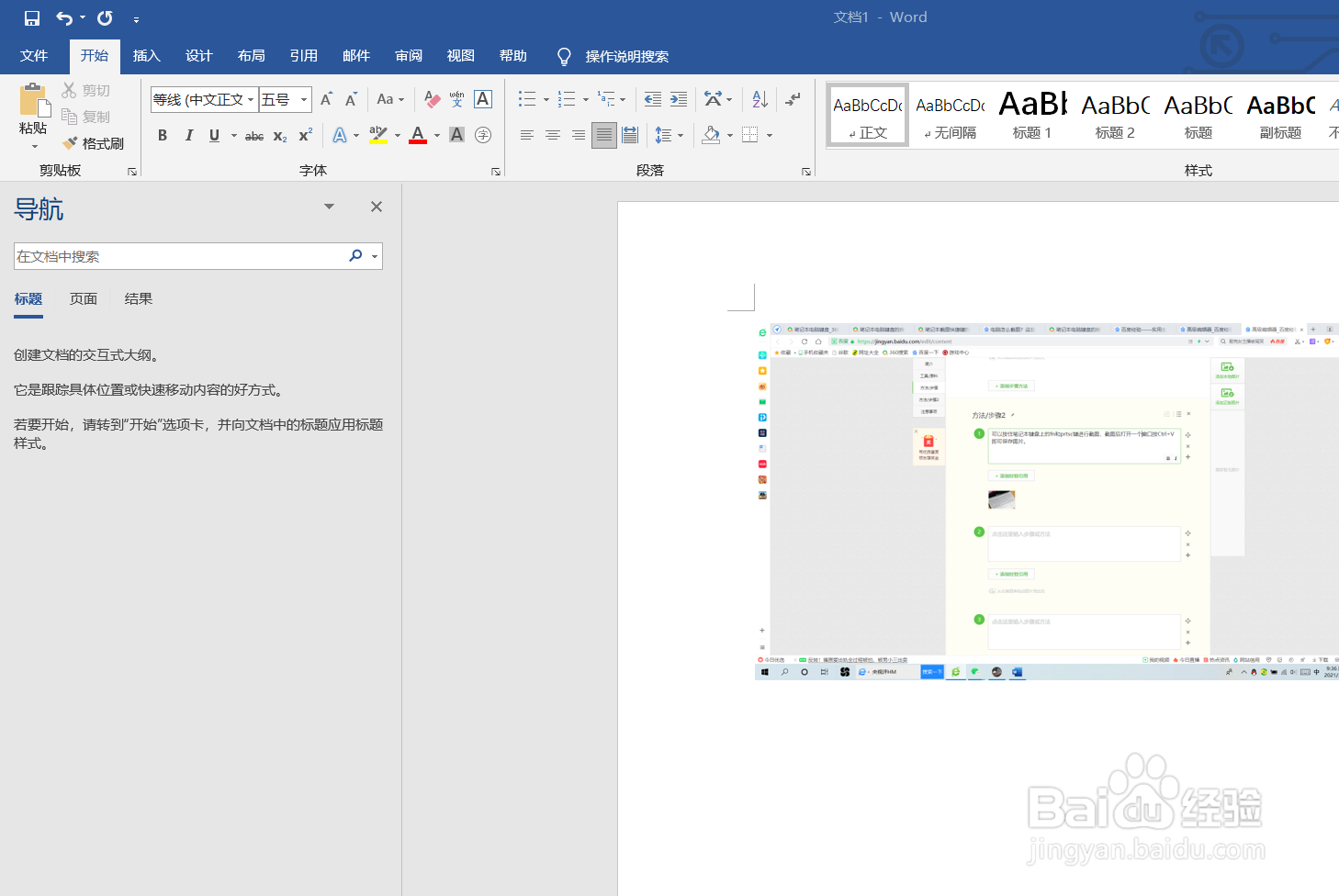Open the paragraph dialog launcher

(806, 172)
